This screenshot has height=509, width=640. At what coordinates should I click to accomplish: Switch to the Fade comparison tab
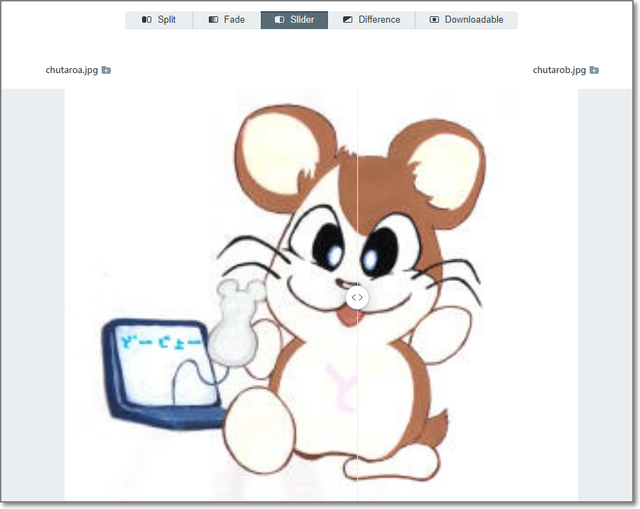pyautogui.click(x=234, y=20)
